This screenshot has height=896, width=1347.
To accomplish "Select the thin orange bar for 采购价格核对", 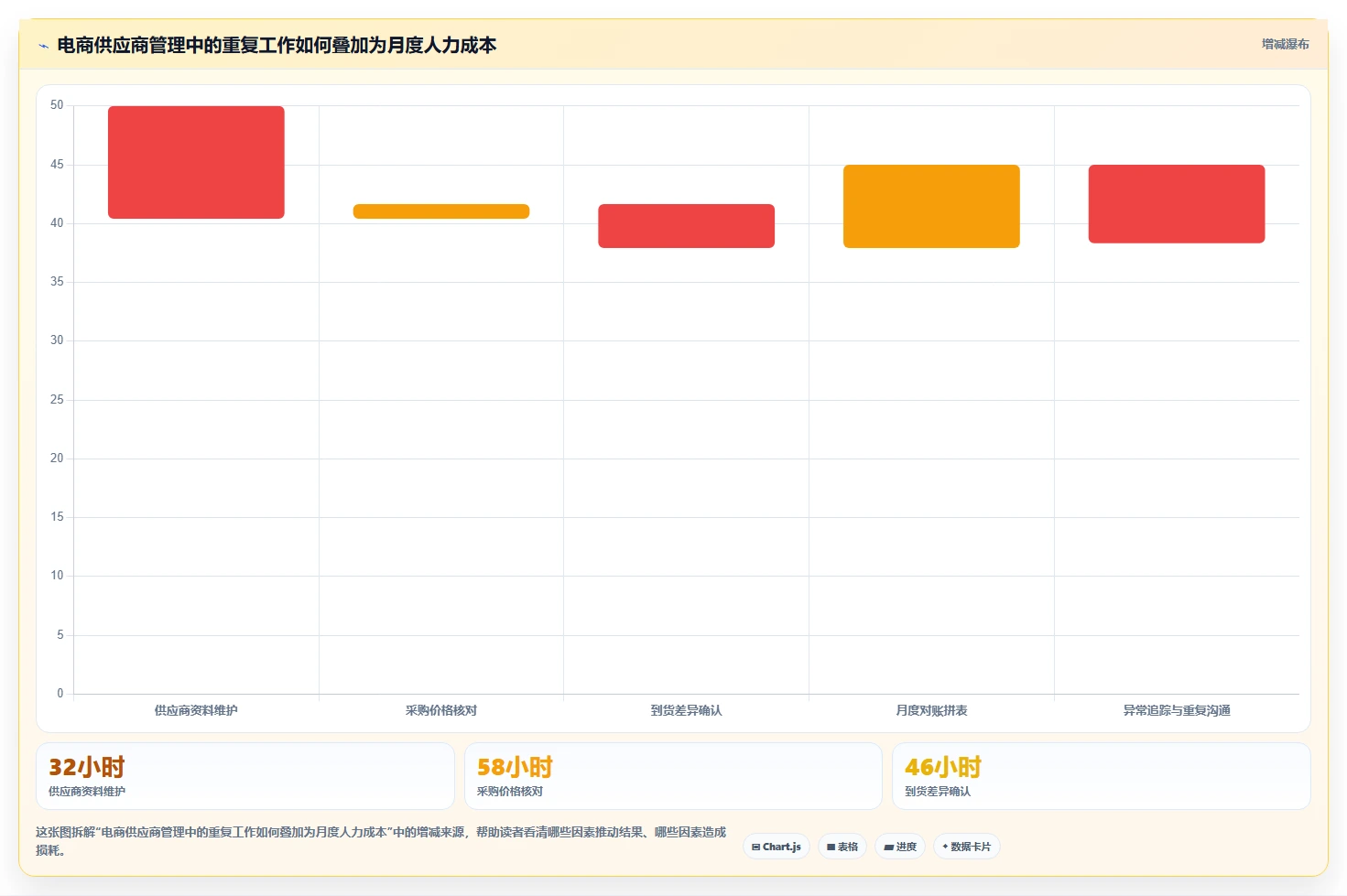I will click(441, 211).
